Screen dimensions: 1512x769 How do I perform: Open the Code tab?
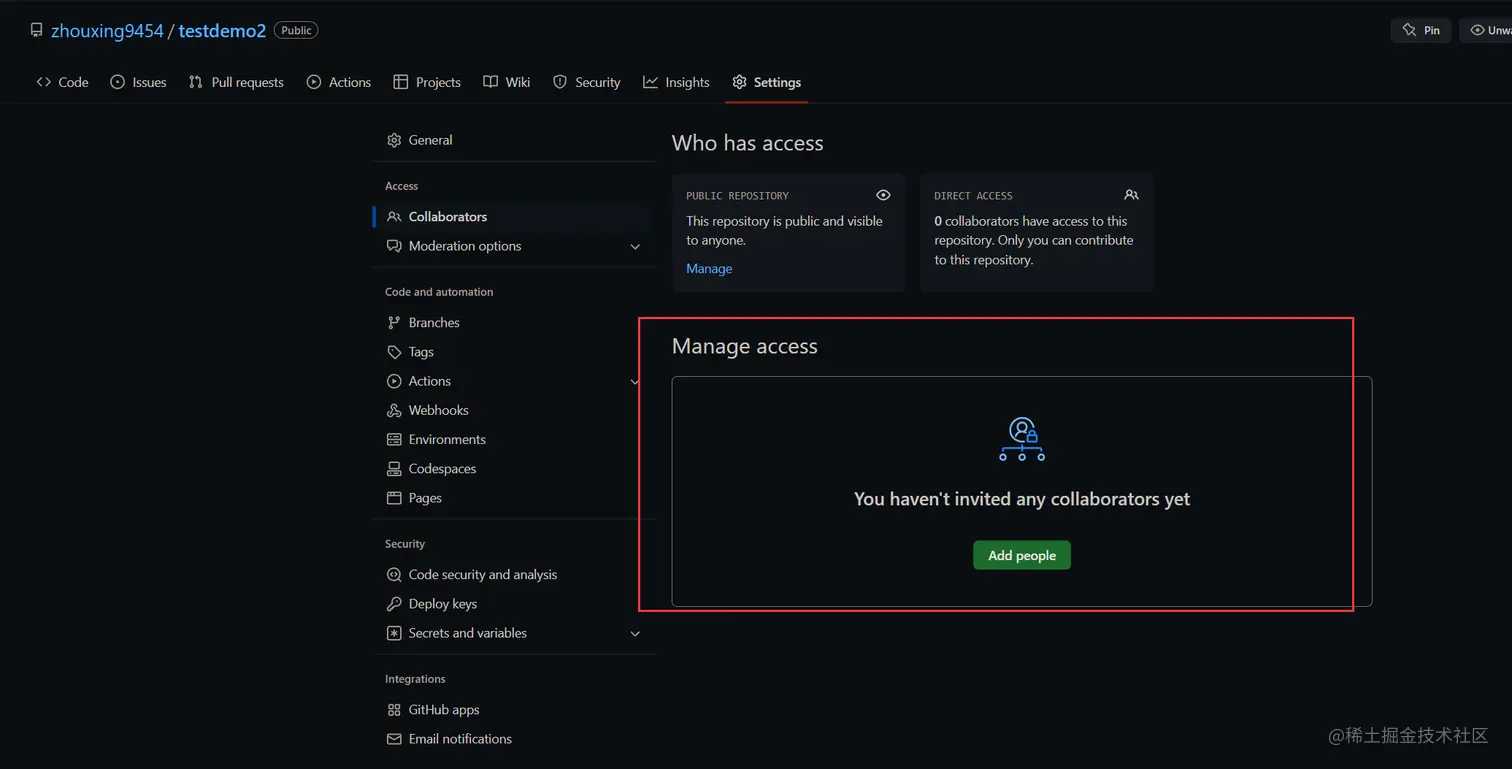(62, 82)
